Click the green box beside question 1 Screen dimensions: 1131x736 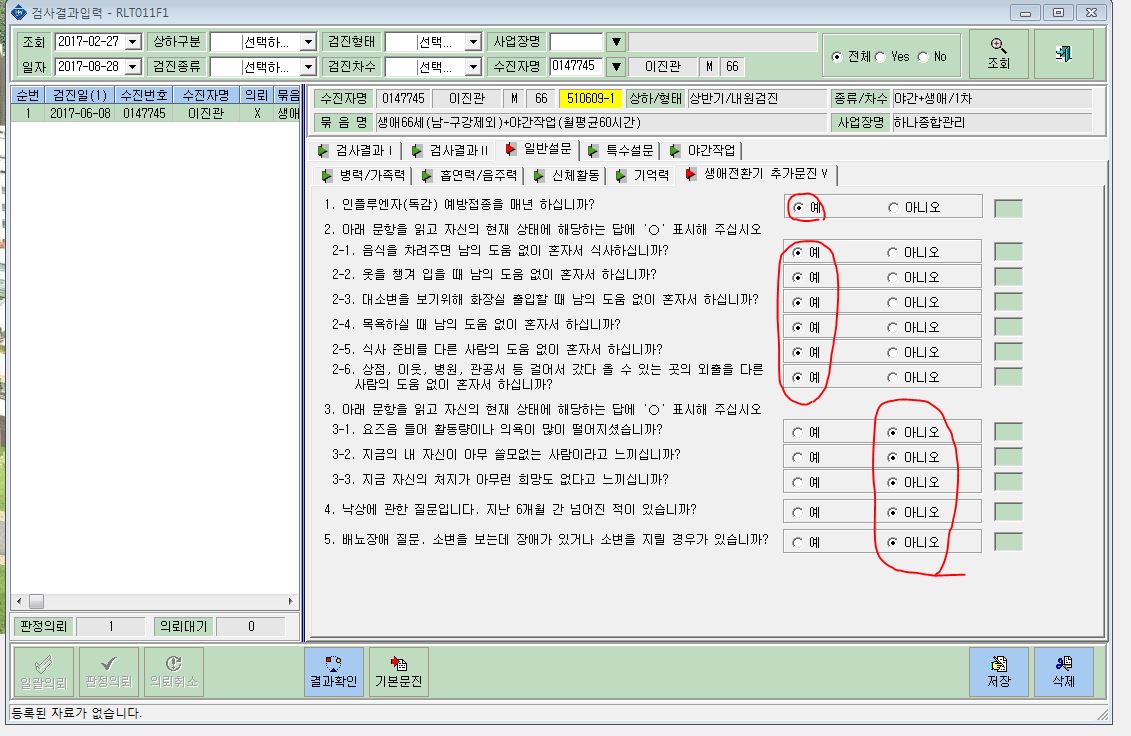(1008, 209)
